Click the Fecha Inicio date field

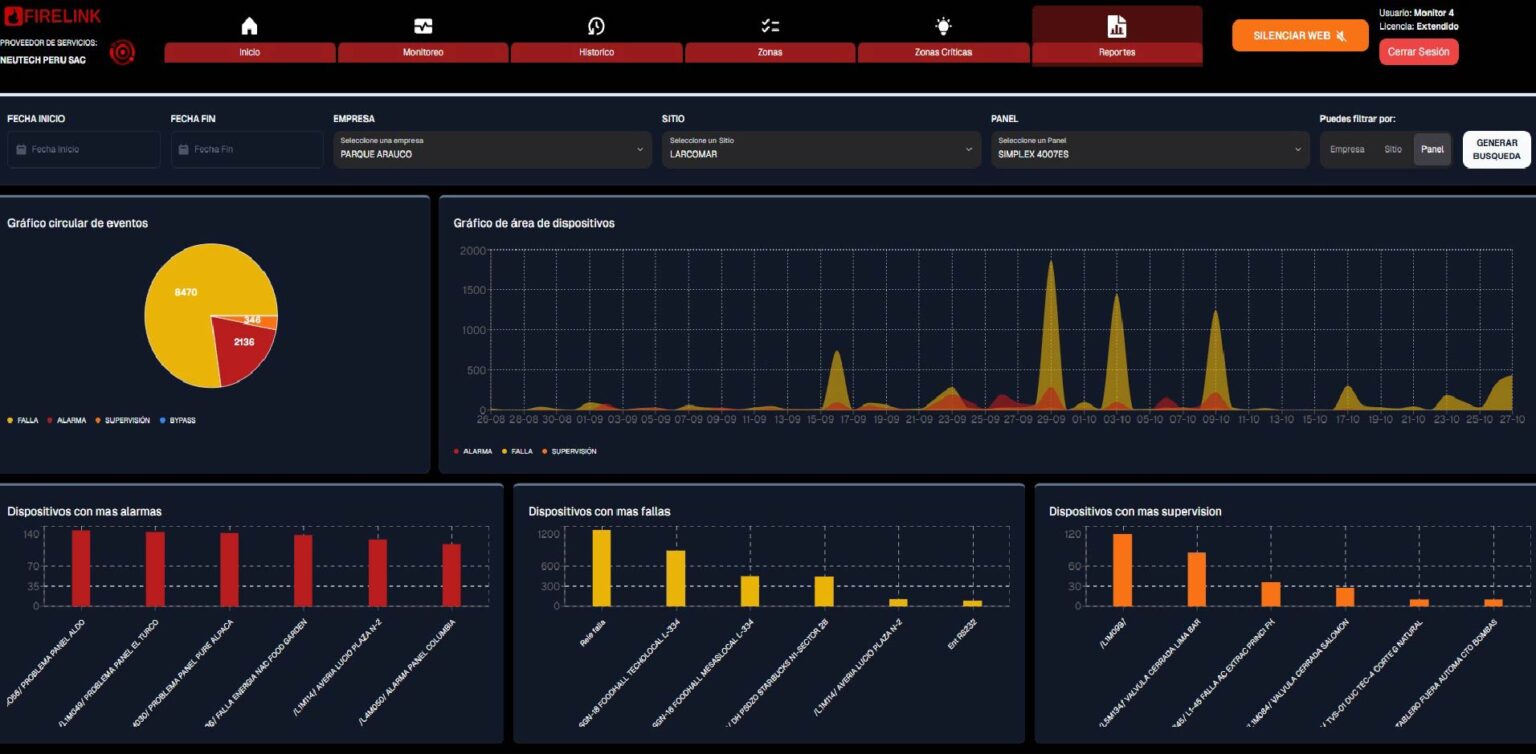[84, 149]
